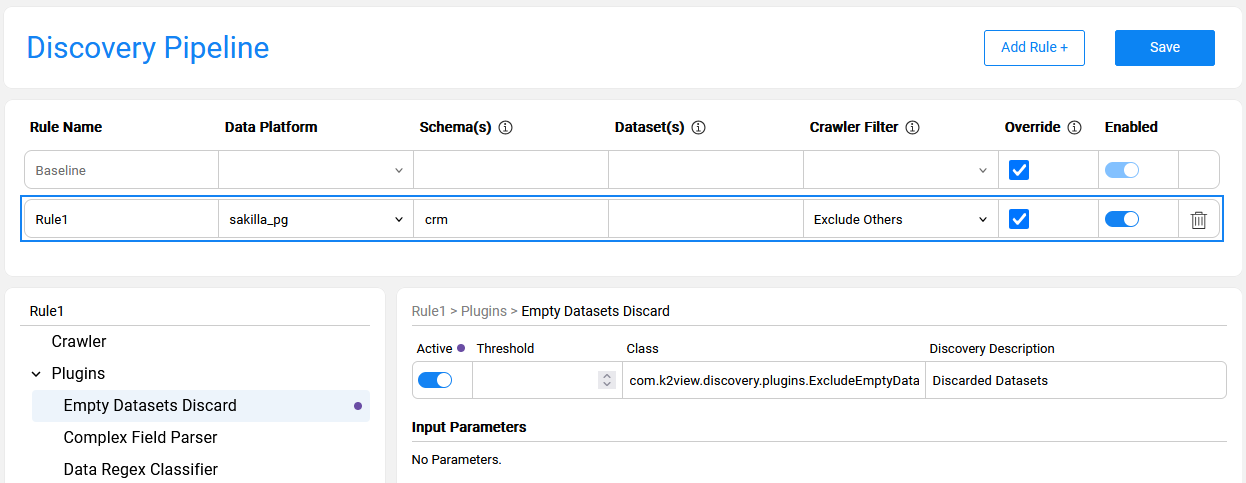This screenshot has width=1246, height=483.
Task: Open the Exclude Others Crawler Filter dropdown
Action: pos(900,219)
